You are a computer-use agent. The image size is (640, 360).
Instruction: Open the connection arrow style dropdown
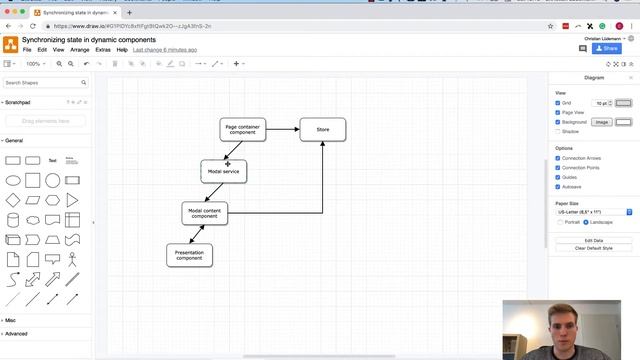tap(200, 64)
